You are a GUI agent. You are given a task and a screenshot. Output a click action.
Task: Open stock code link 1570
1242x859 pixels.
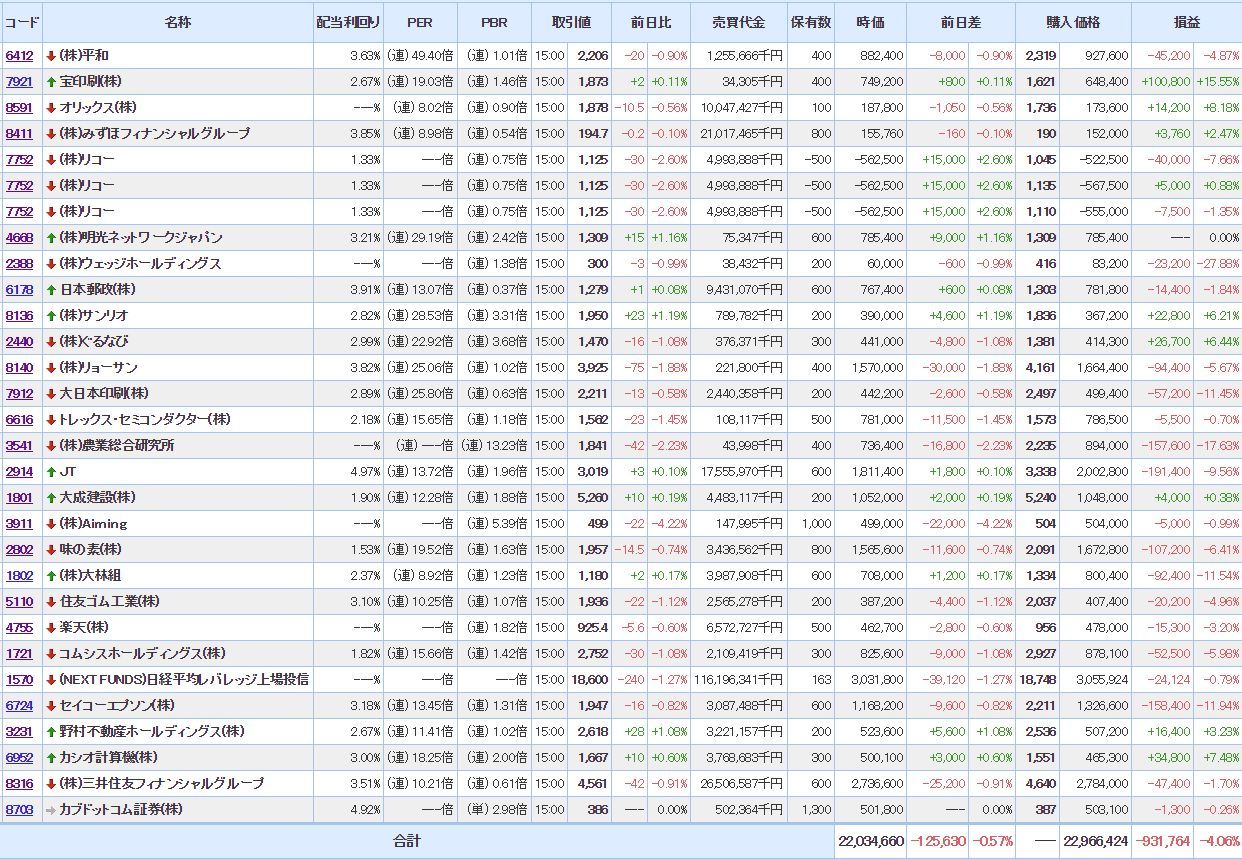point(19,679)
